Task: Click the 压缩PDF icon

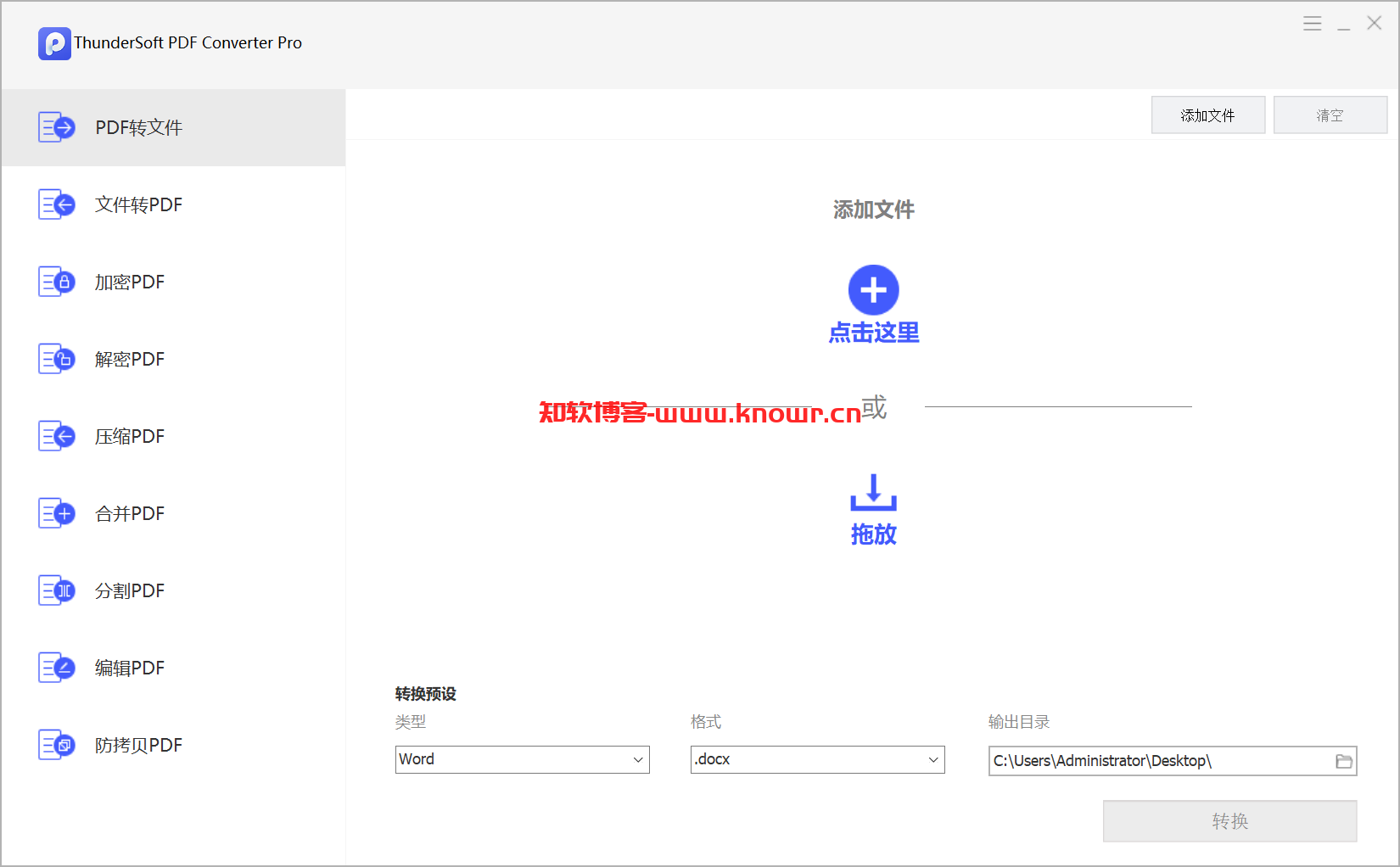Action: 57,436
